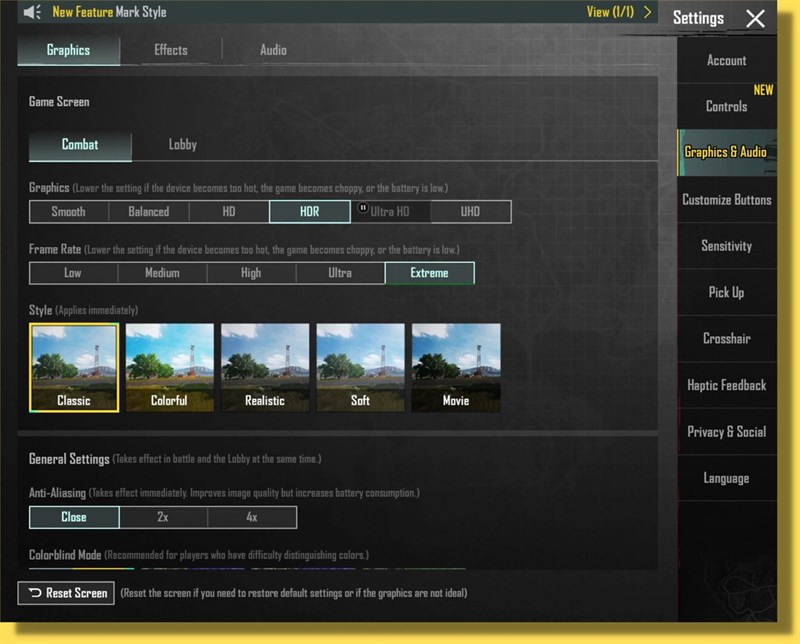The image size is (800, 644).
Task: Close the Settings screen with X
Action: point(755,18)
